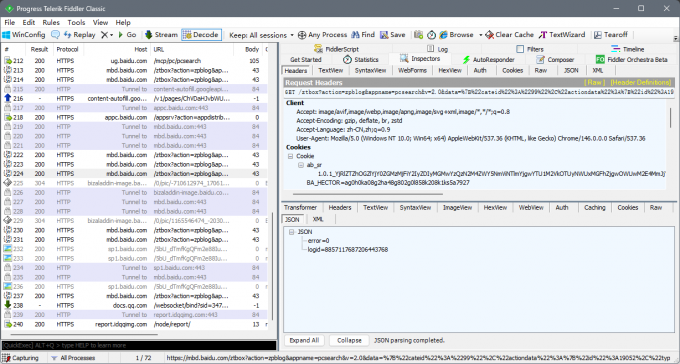
Task: Toggle Capturing in the status bar
Action: tap(20, 358)
